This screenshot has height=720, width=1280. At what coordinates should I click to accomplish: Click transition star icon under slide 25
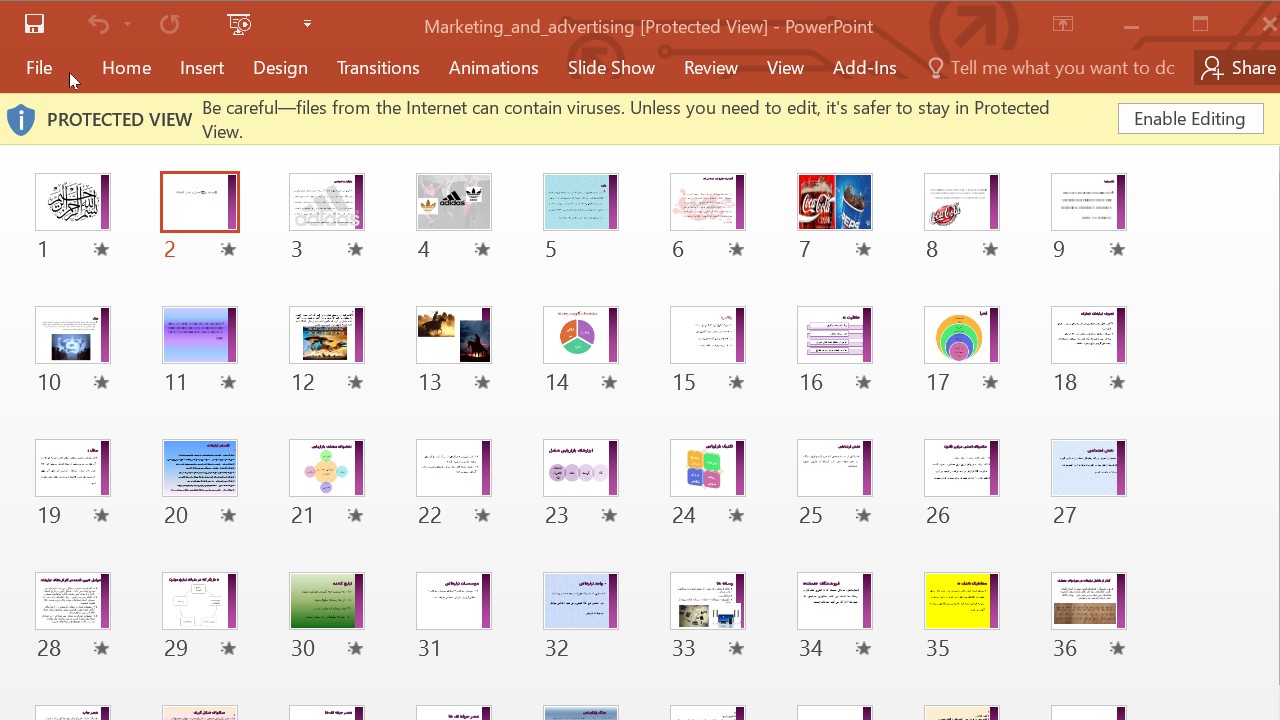pos(863,516)
